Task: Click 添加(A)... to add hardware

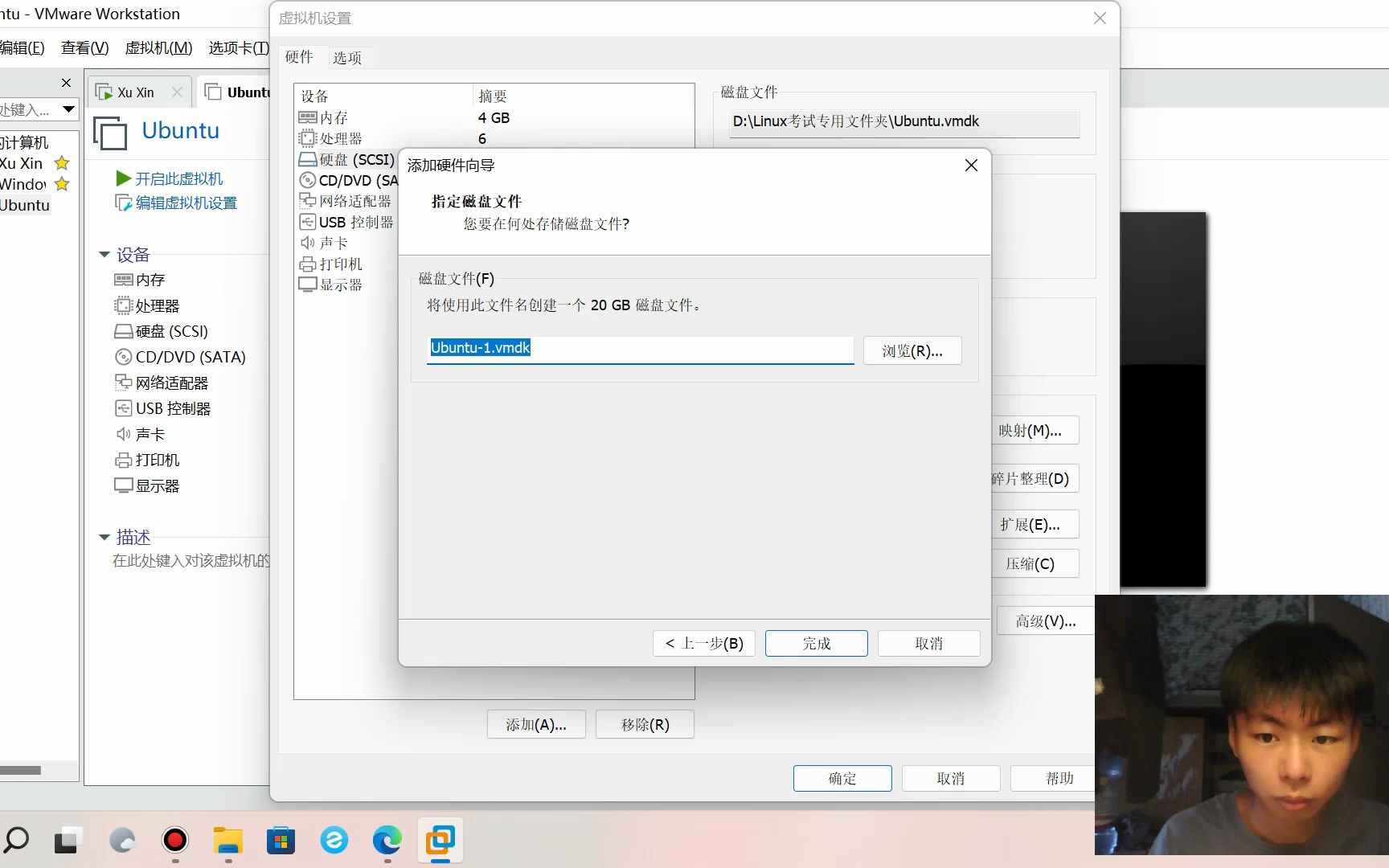Action: (536, 724)
